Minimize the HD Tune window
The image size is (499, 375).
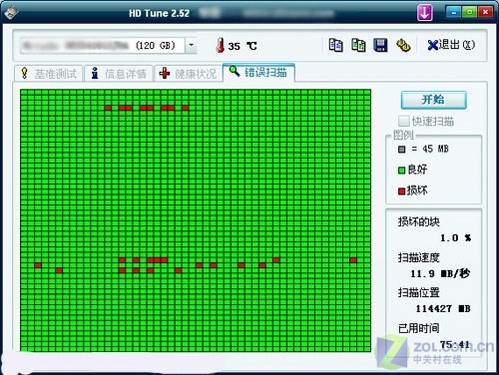(x=454, y=12)
